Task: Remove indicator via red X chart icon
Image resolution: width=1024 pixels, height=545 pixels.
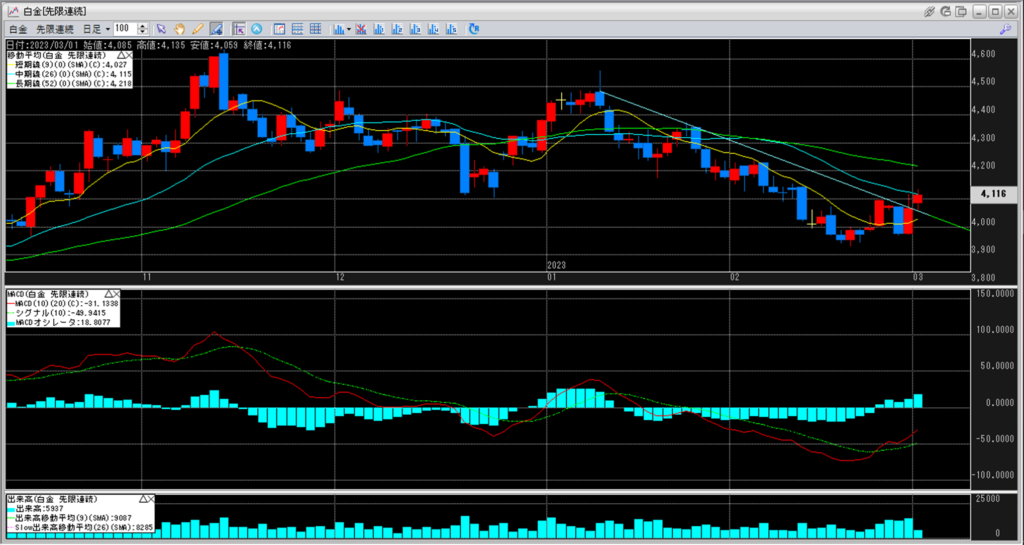Action: point(360,29)
